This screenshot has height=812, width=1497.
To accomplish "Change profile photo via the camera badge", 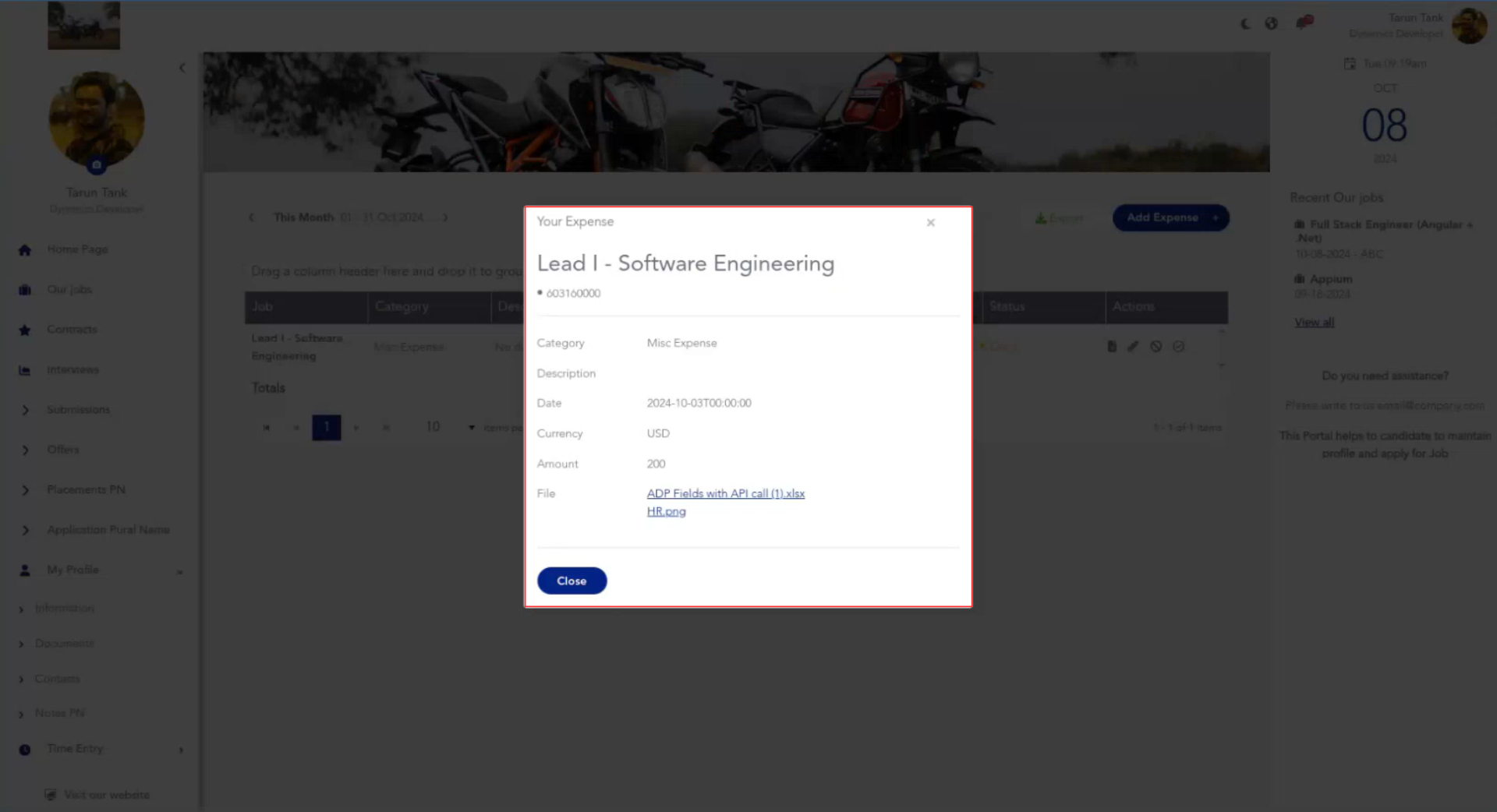I will pyautogui.click(x=97, y=165).
